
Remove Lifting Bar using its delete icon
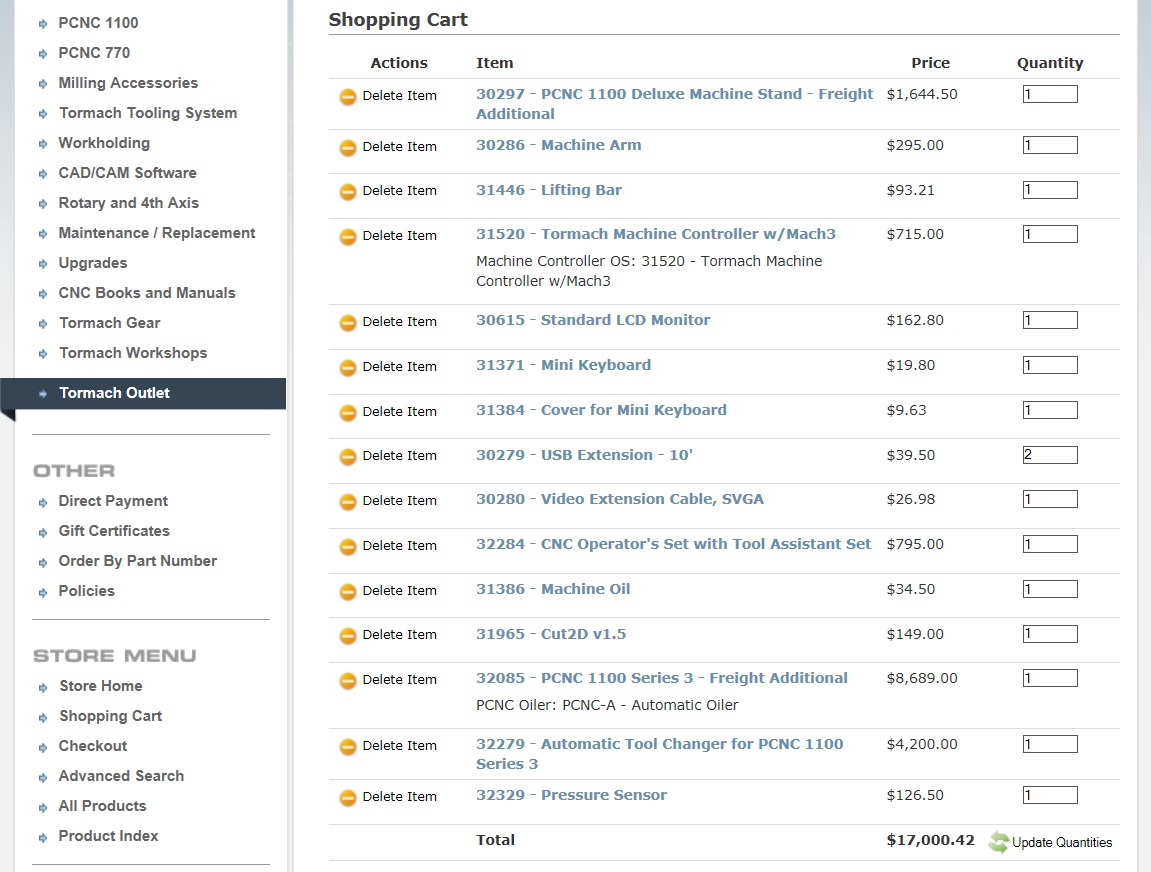click(348, 192)
